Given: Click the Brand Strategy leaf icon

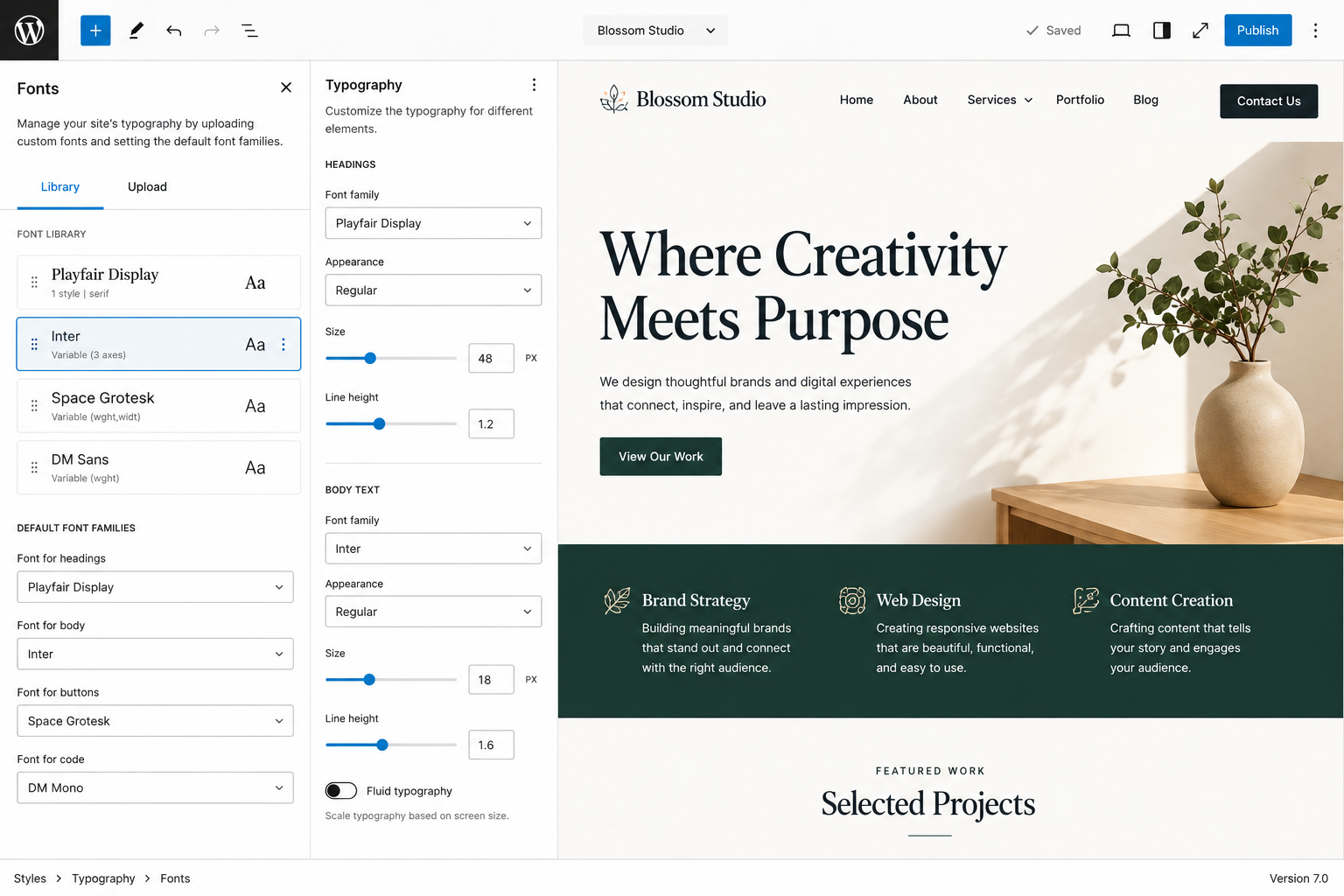Looking at the screenshot, I should [x=617, y=600].
